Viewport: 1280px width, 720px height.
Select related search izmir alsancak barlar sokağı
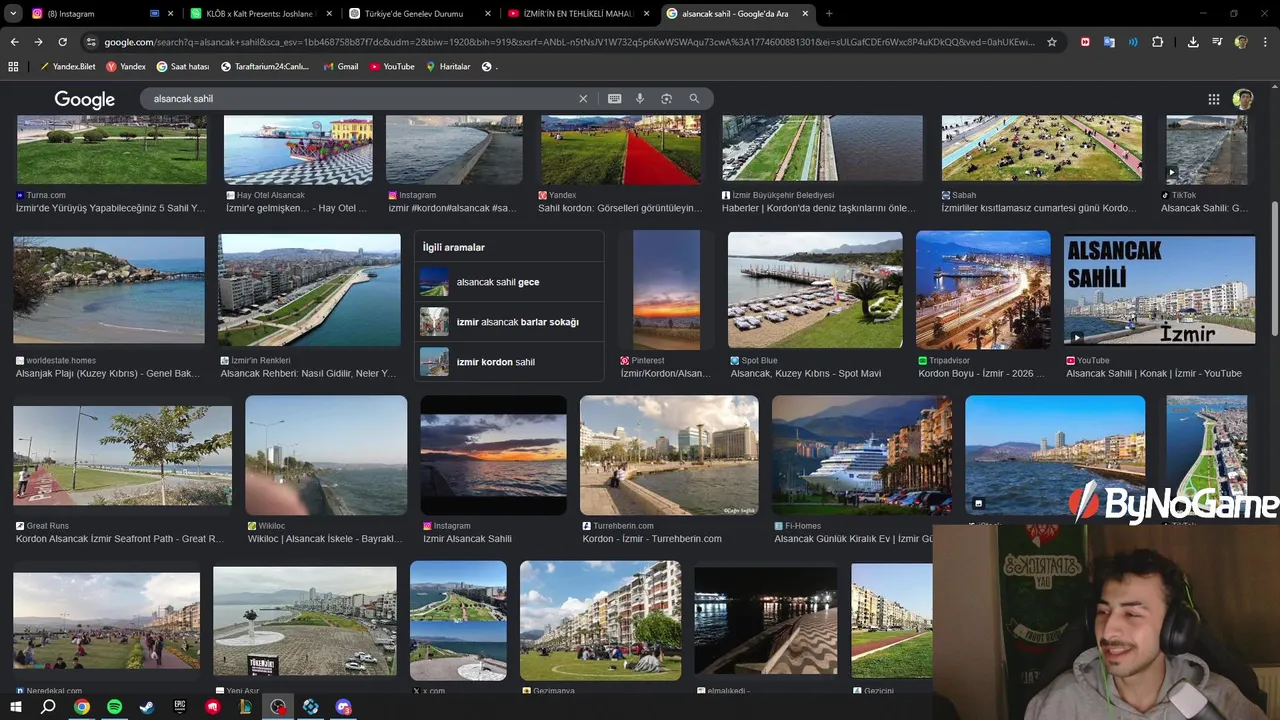point(509,322)
